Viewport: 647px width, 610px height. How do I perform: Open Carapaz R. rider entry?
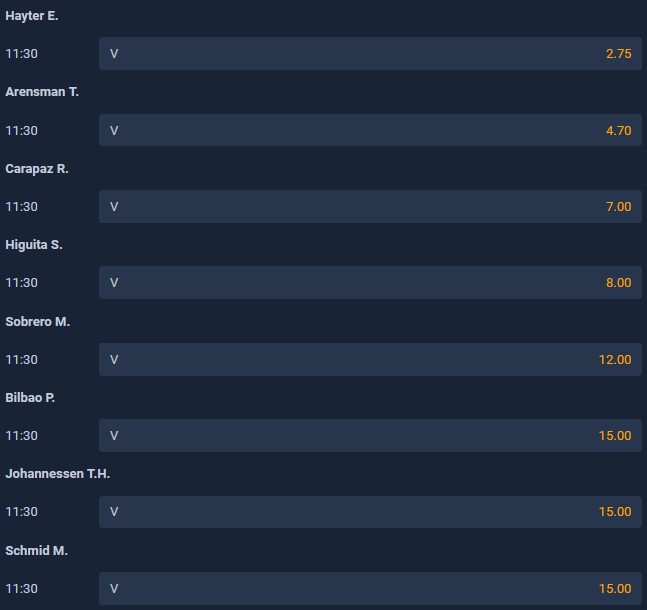click(37, 169)
